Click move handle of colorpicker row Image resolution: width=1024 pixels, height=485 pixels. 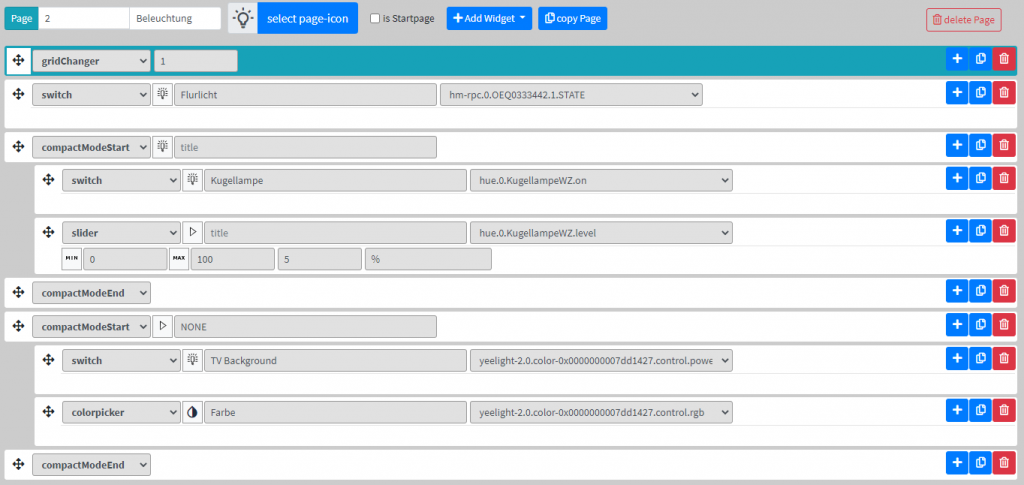coord(48,411)
